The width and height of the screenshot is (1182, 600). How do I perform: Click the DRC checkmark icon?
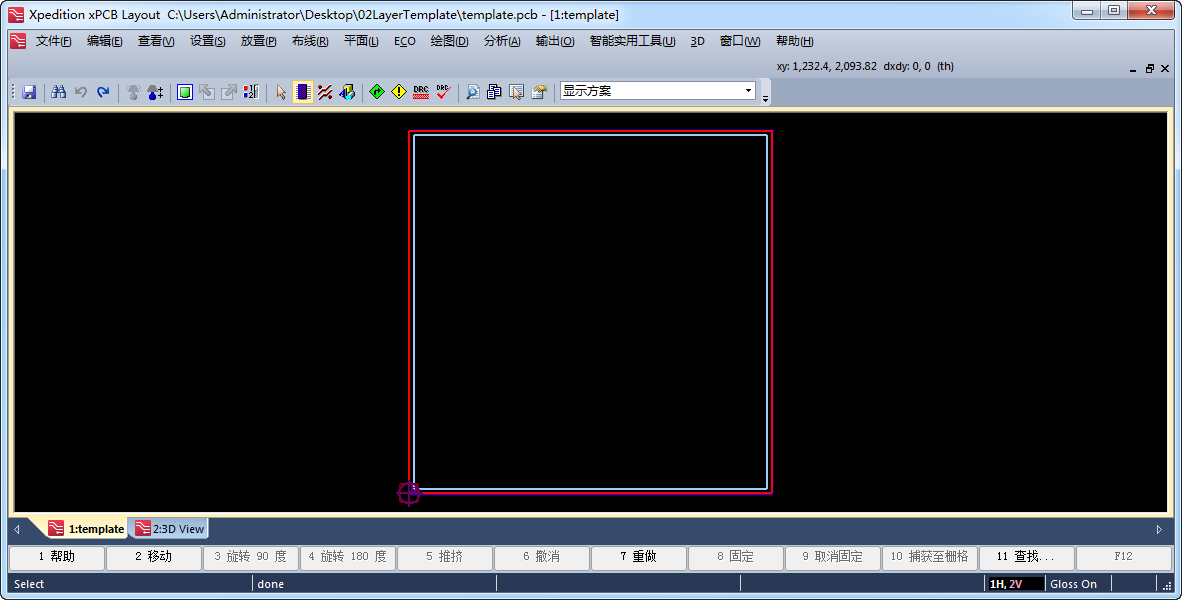click(x=443, y=92)
